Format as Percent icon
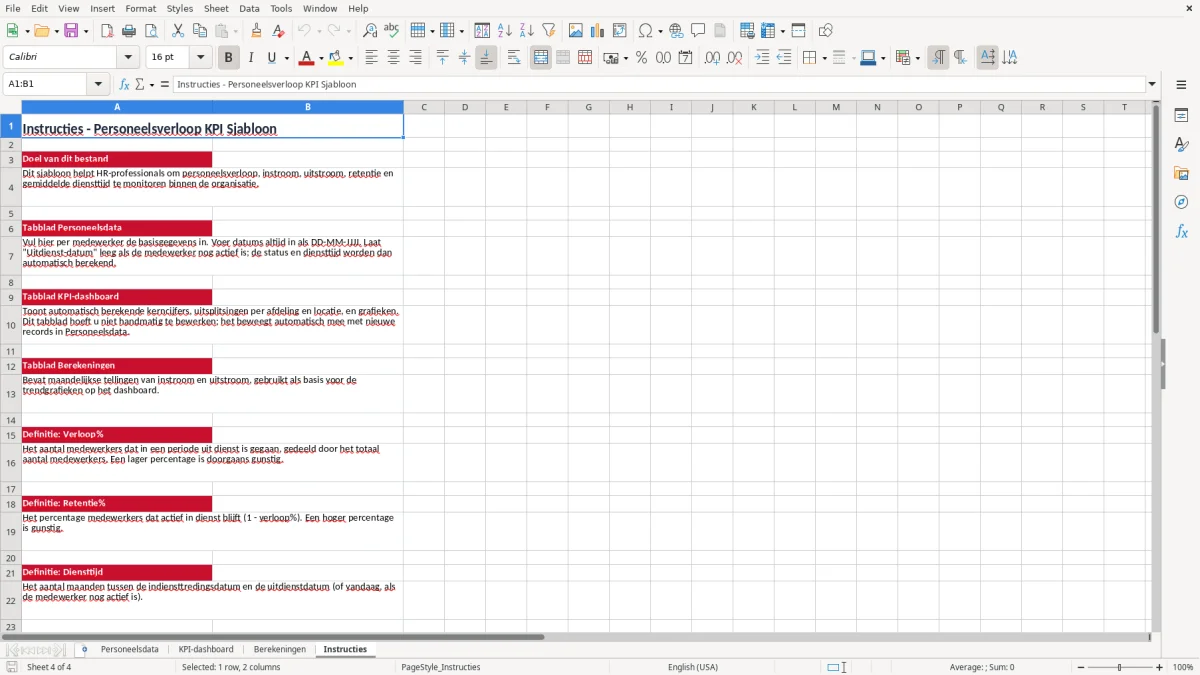1200x675 pixels. [641, 58]
